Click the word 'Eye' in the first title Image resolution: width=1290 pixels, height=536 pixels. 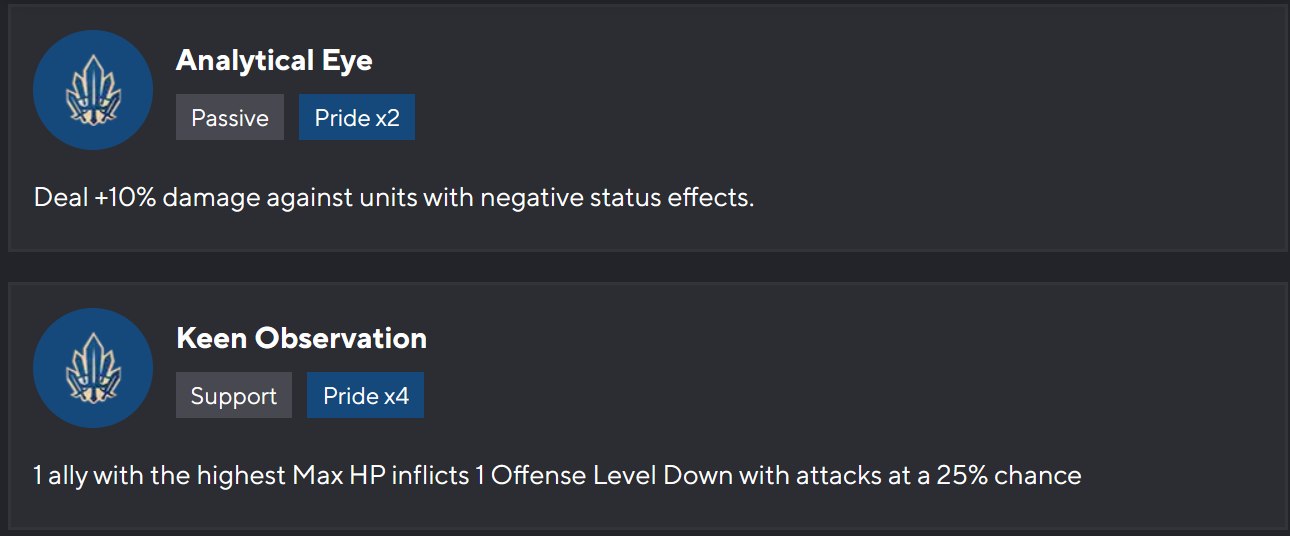click(347, 60)
